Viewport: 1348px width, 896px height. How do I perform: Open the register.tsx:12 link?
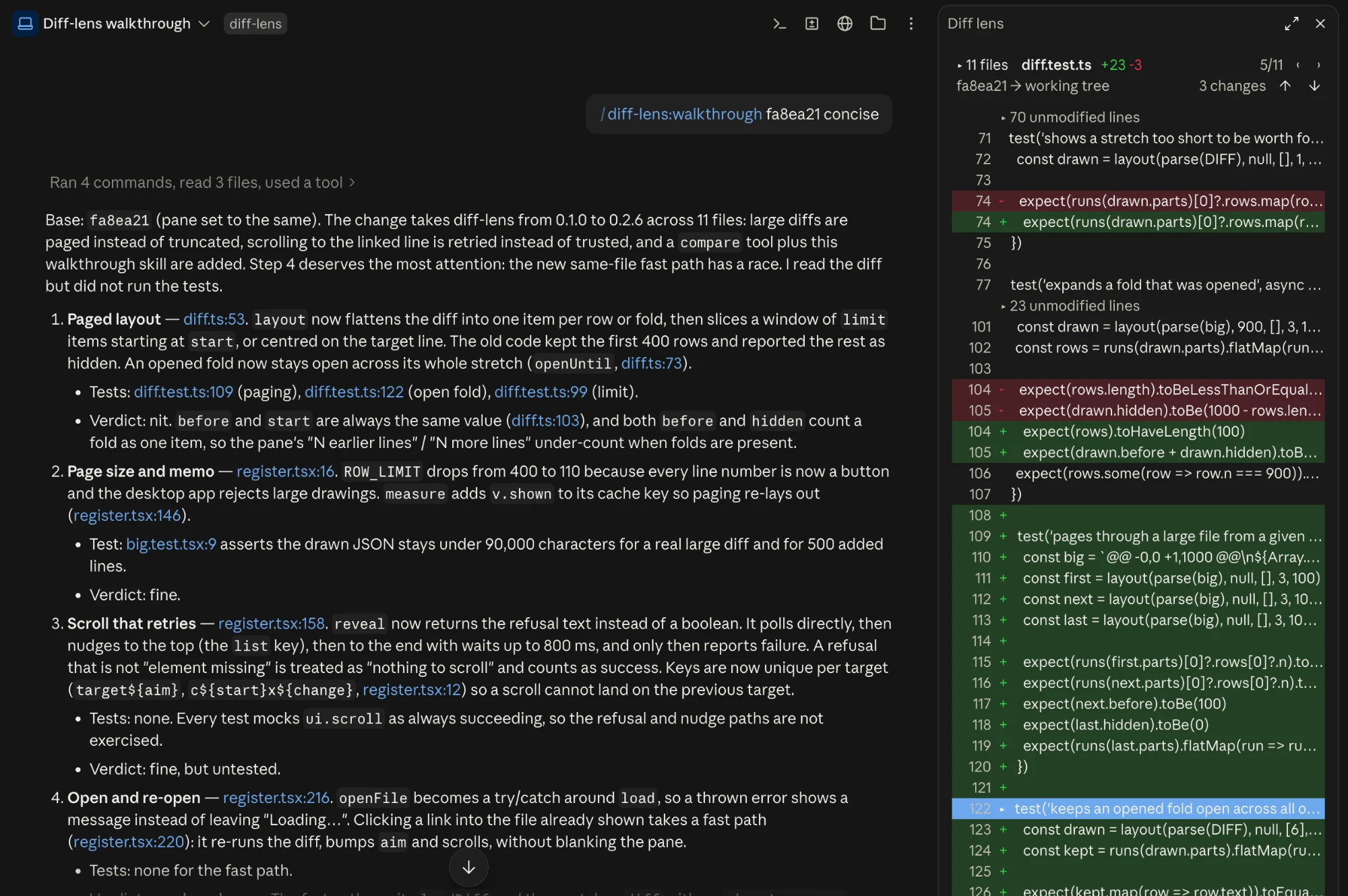pos(411,691)
